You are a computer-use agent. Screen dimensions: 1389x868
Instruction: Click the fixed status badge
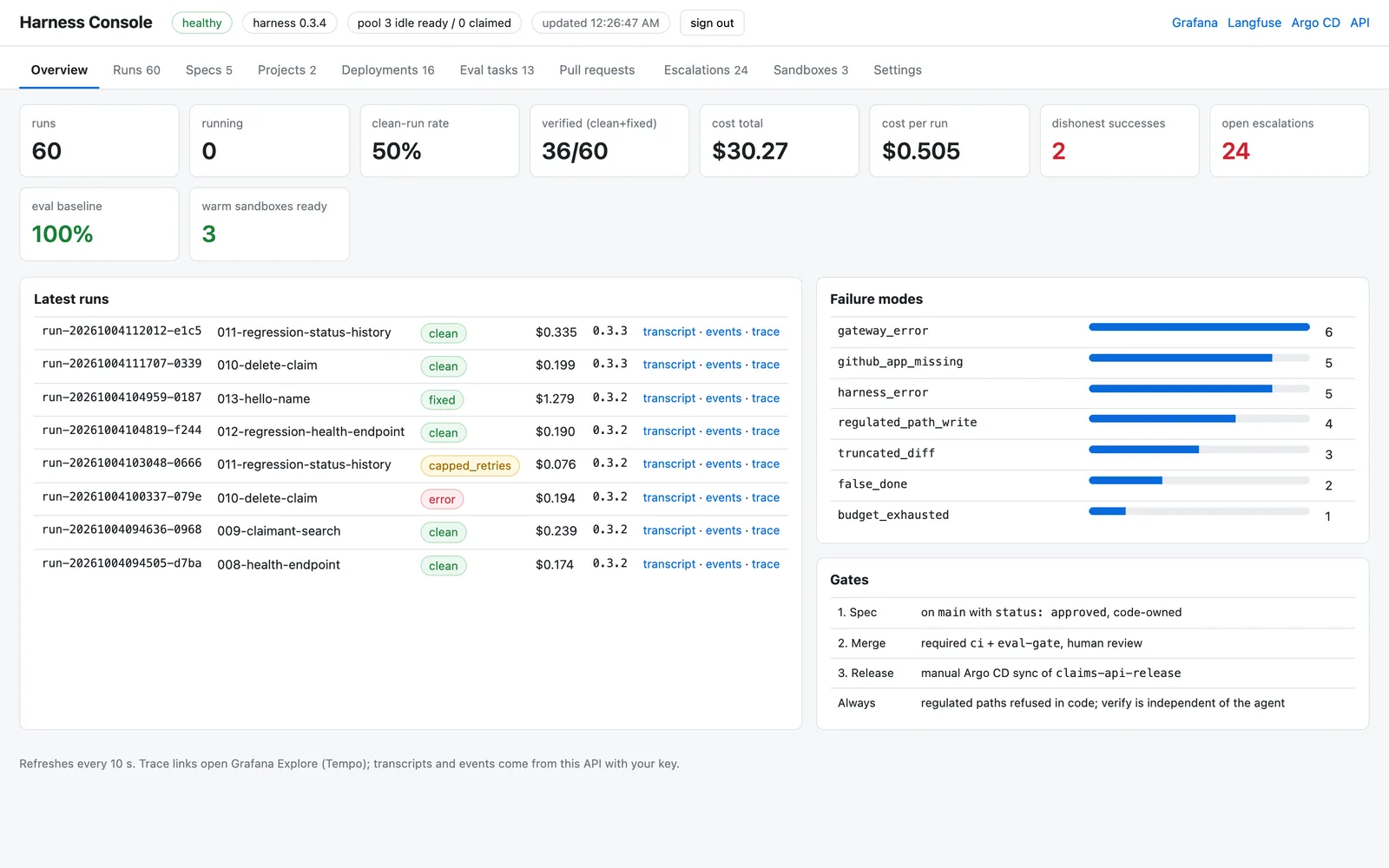point(442,400)
